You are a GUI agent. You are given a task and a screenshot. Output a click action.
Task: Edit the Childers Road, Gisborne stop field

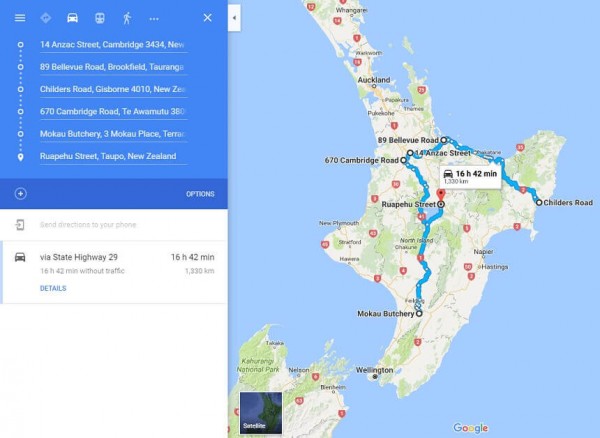(114, 90)
